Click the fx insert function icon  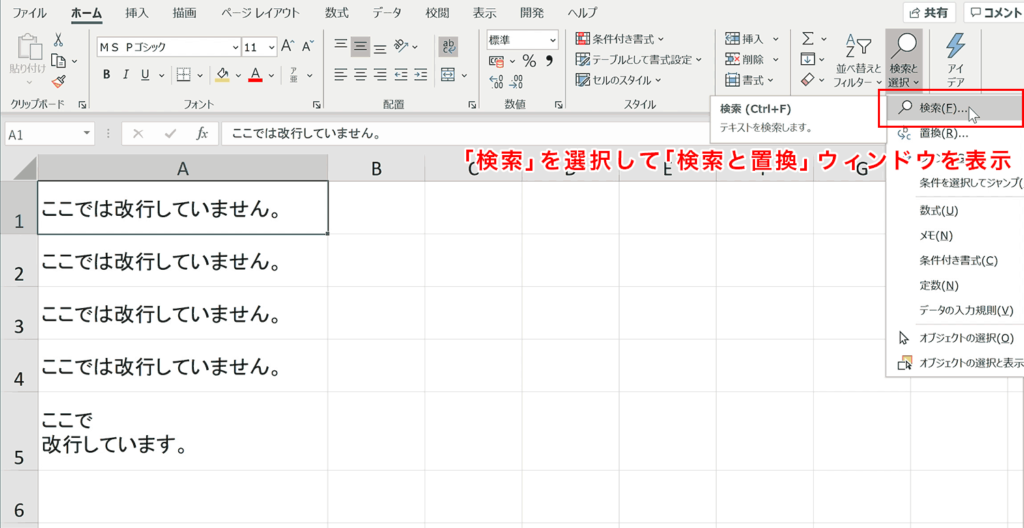[202, 134]
